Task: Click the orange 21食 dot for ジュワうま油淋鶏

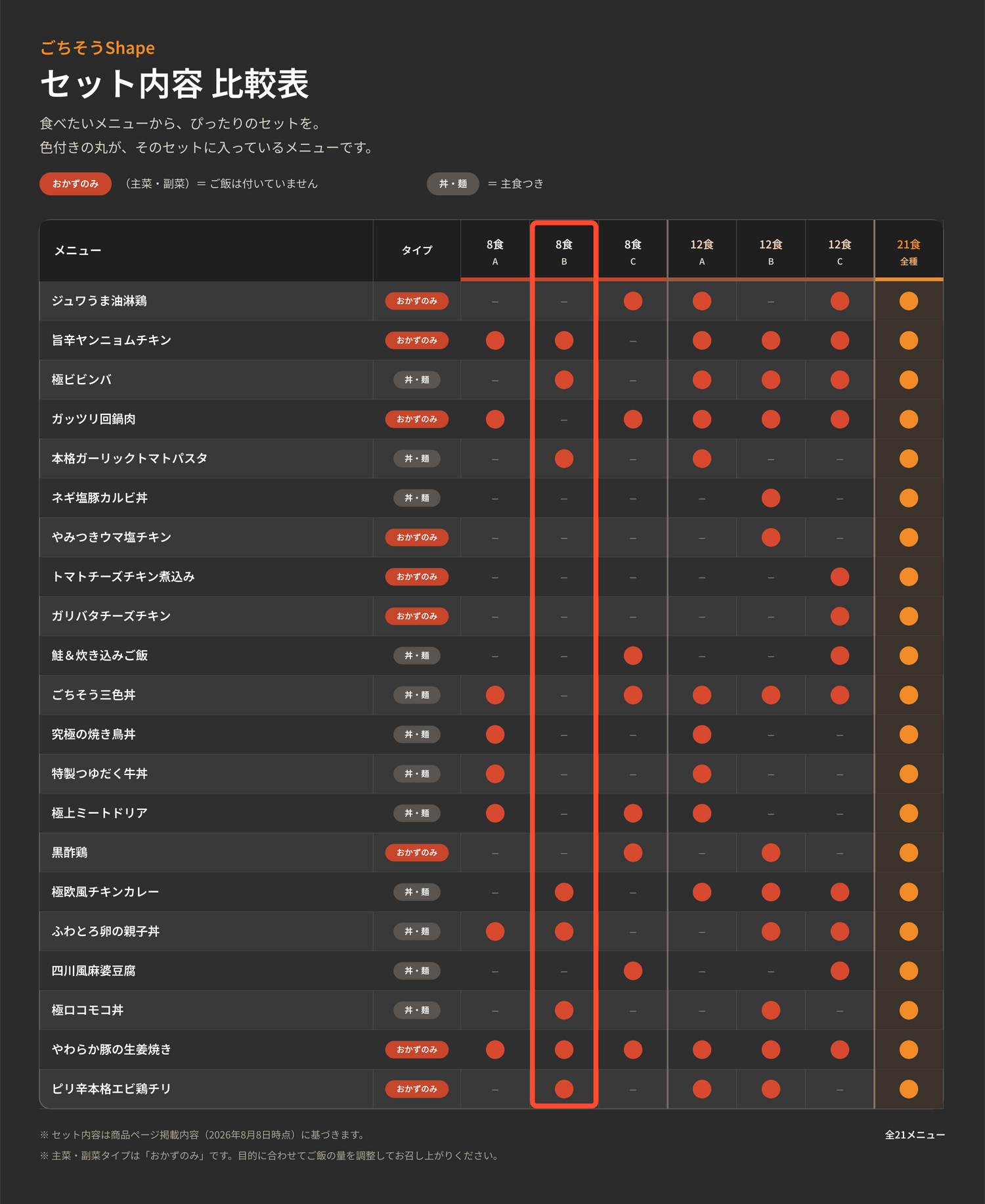Action: coord(908,301)
